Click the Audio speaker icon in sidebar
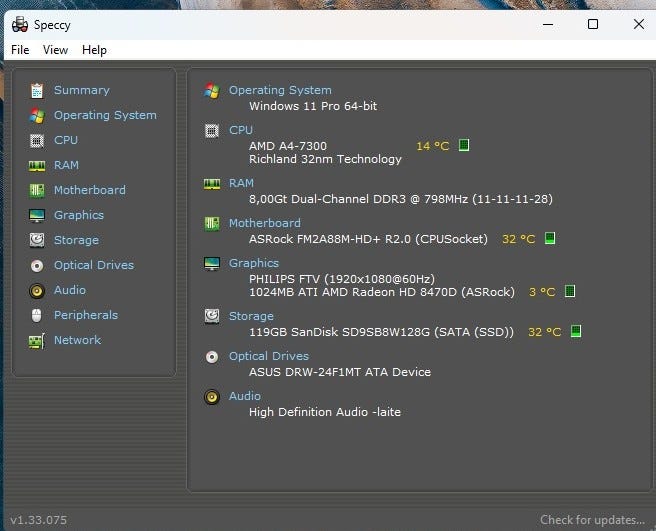 pos(37,290)
